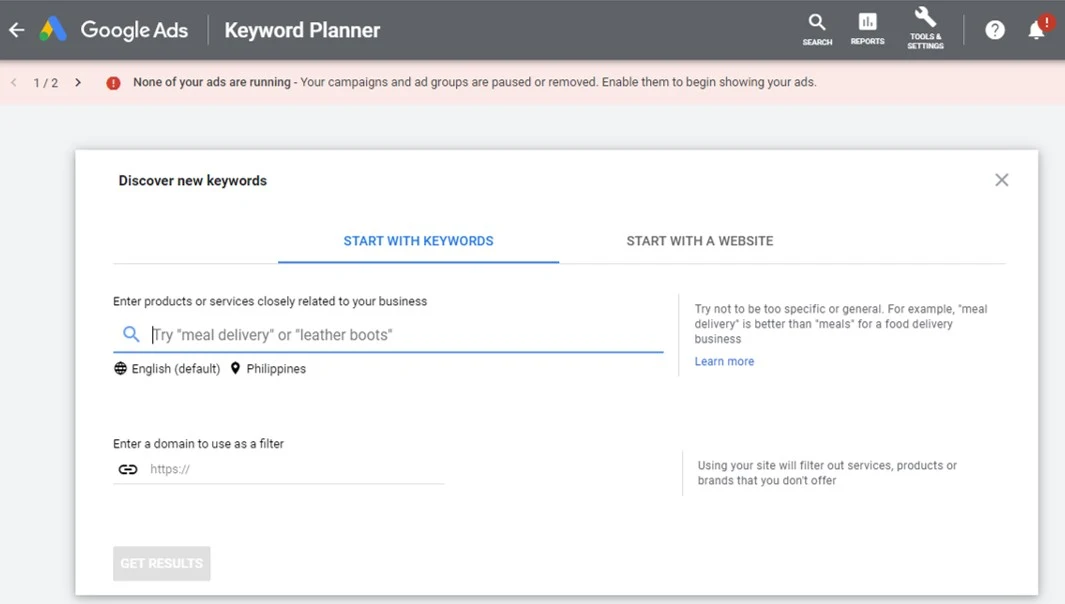Open the notifications bell
1065x604 pixels.
1036,30
